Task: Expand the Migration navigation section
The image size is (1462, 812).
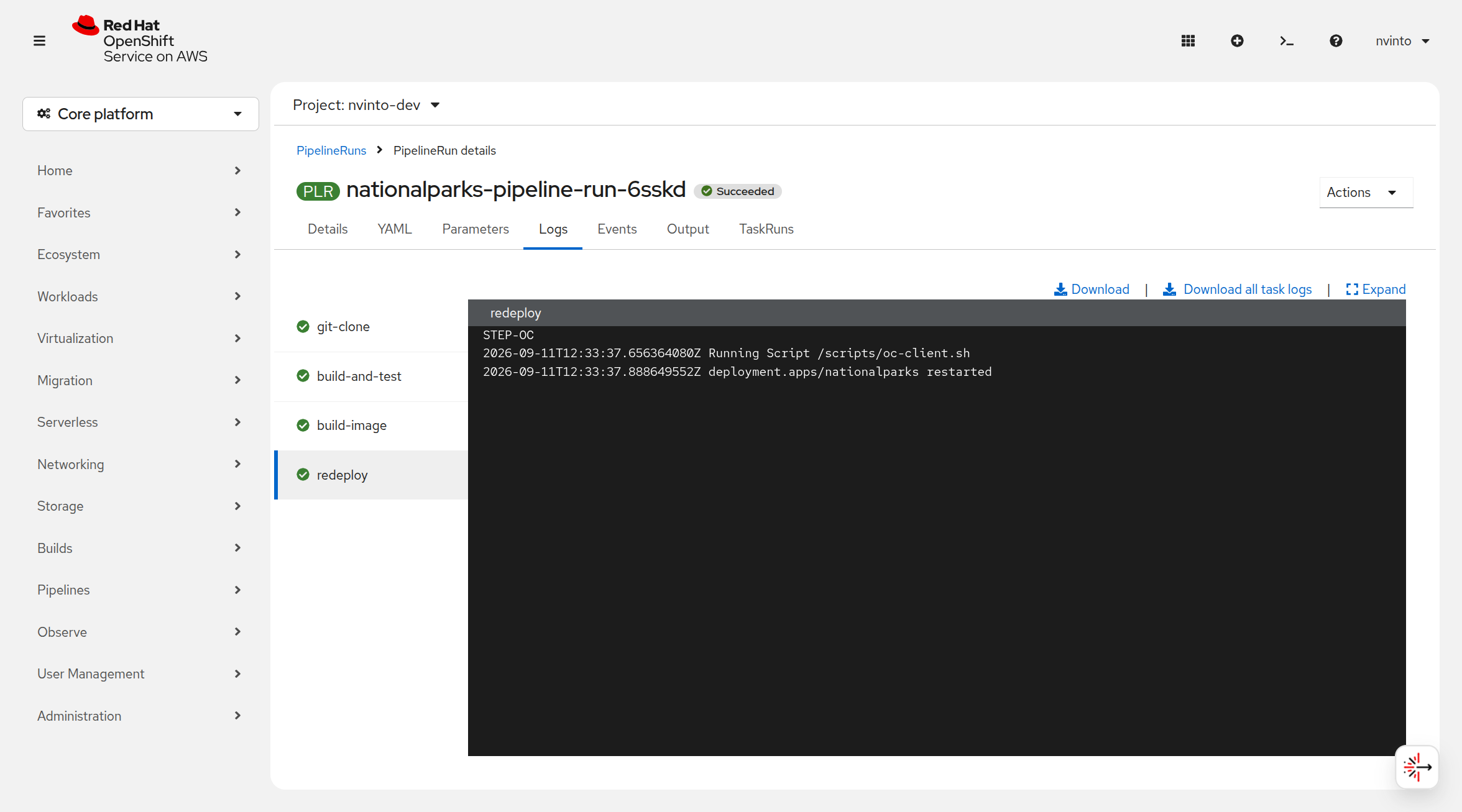Action: pos(140,380)
